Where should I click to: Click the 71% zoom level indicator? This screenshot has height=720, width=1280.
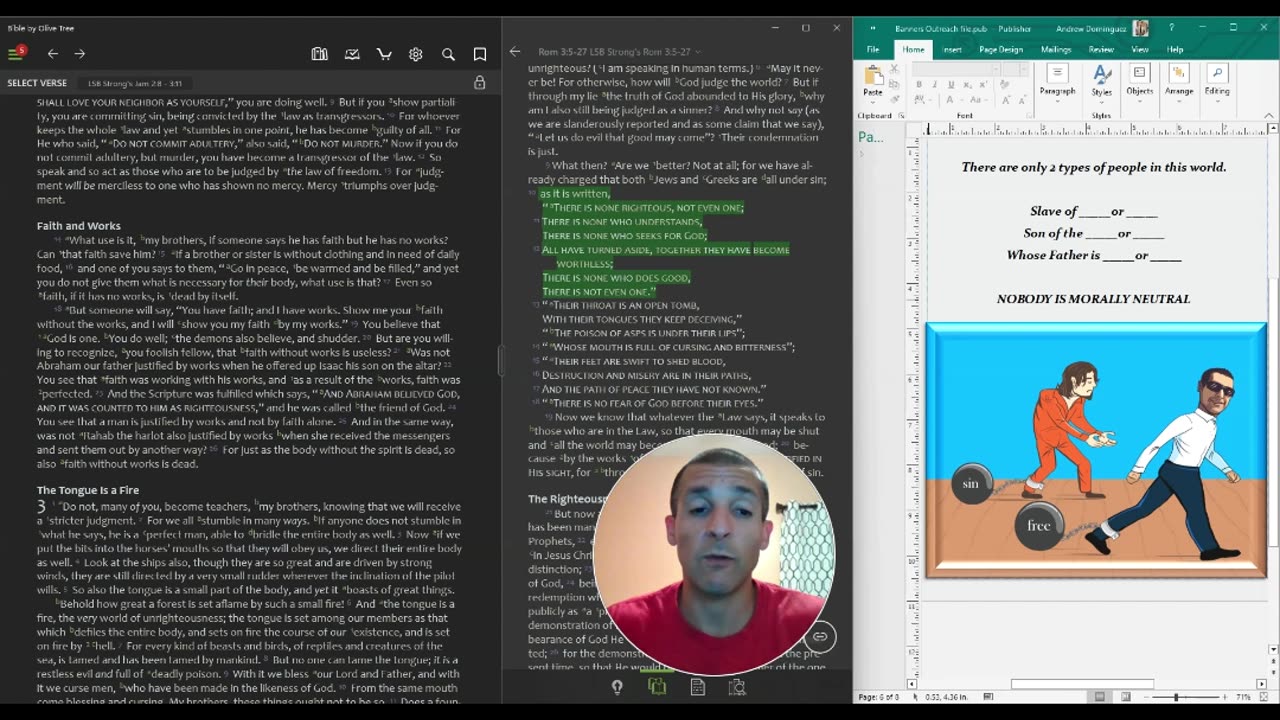(x=1244, y=697)
